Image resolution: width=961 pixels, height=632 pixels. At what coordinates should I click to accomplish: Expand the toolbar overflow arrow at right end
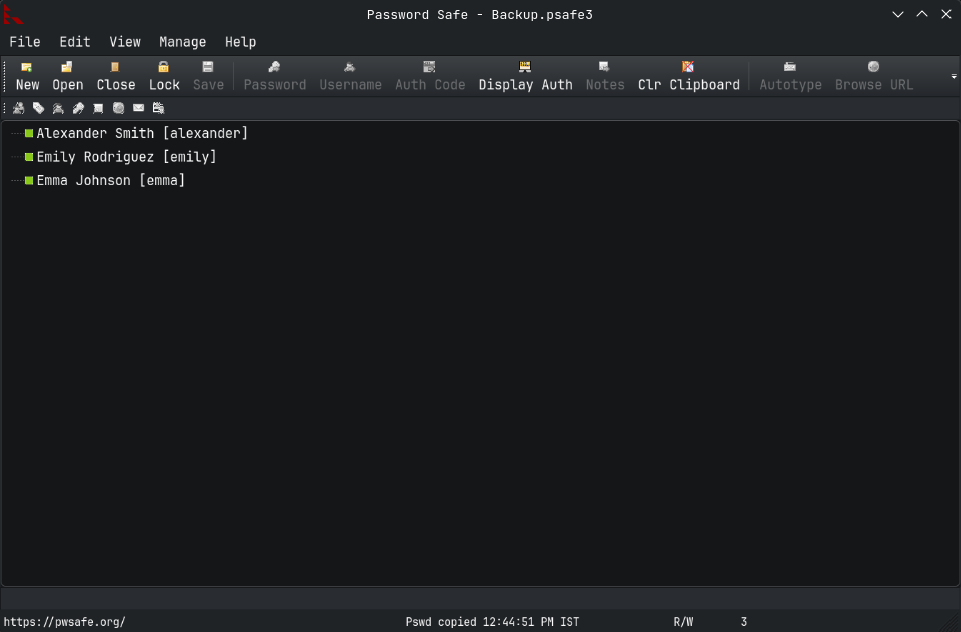953,77
